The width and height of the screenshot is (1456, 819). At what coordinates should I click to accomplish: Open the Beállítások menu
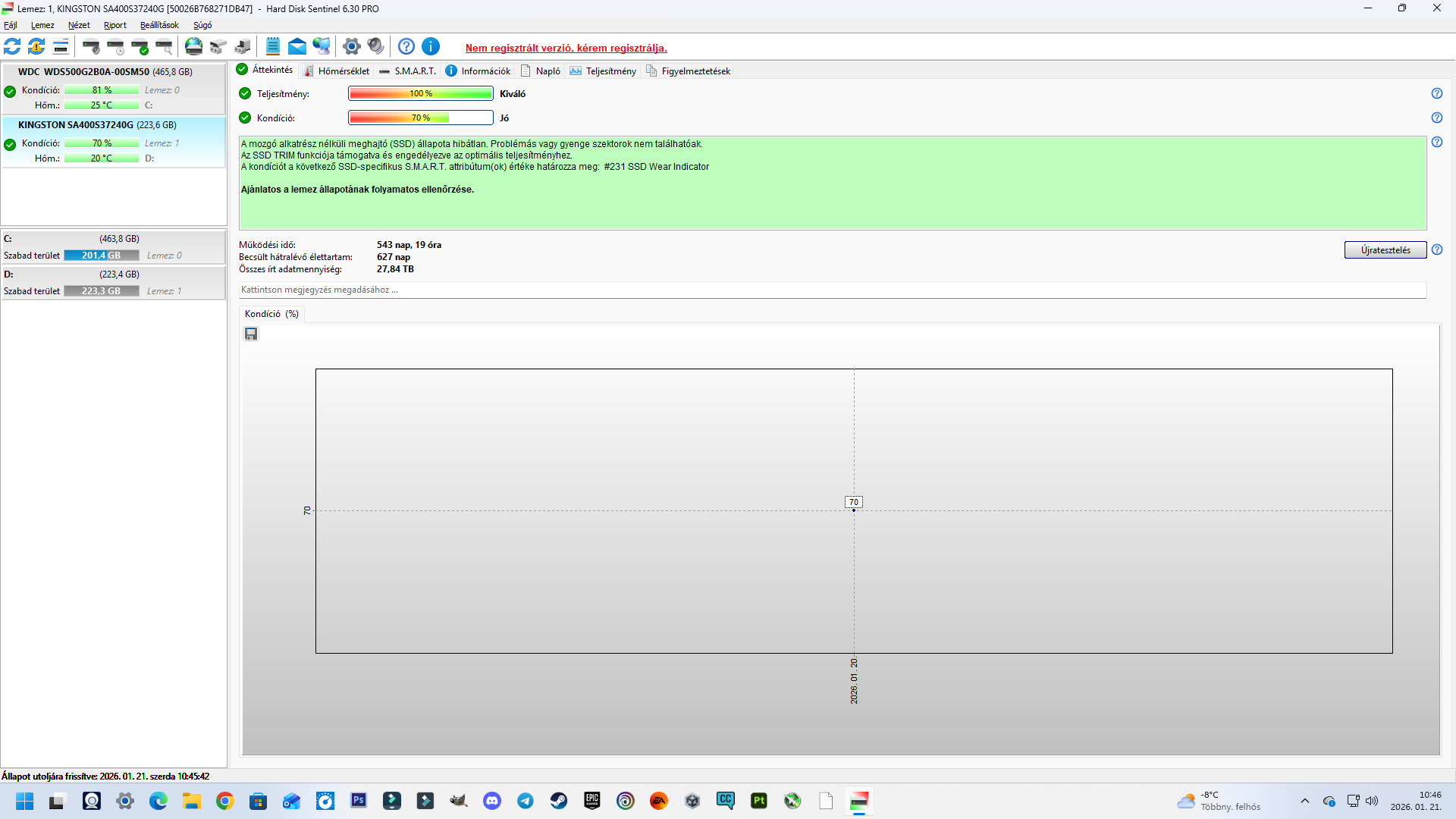pyautogui.click(x=159, y=25)
